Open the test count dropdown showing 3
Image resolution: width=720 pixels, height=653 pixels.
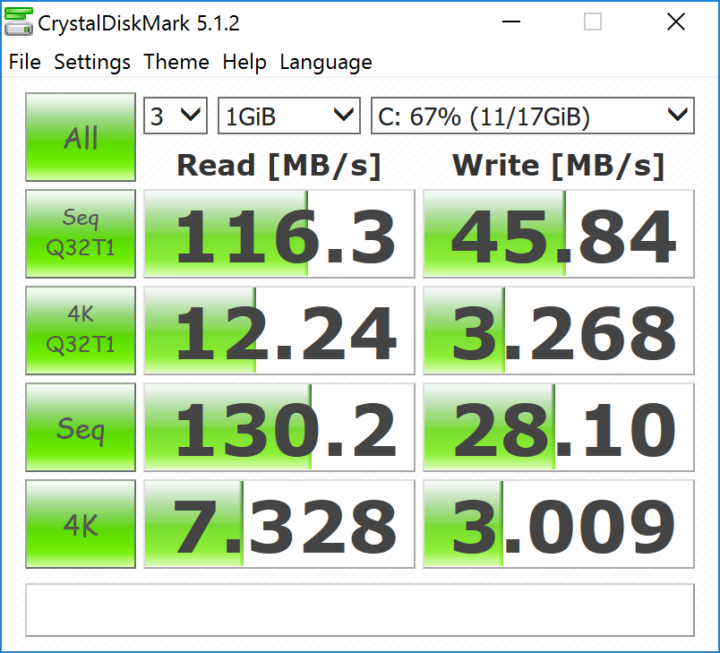(x=175, y=116)
